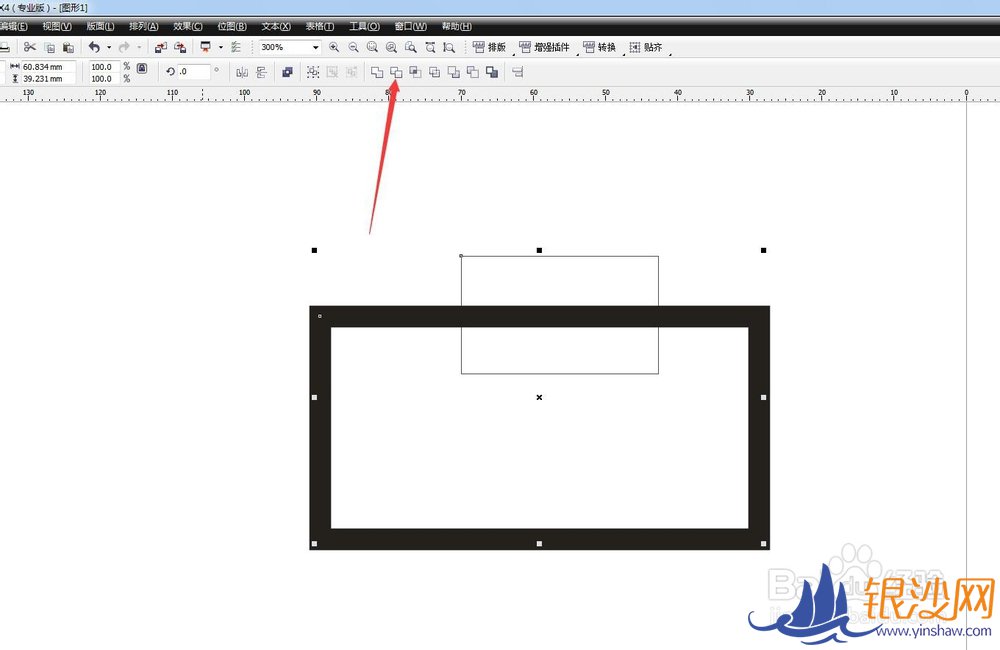Click the Zoom In magnifier icon
Viewport: 1000px width, 650px height.
(x=335, y=47)
